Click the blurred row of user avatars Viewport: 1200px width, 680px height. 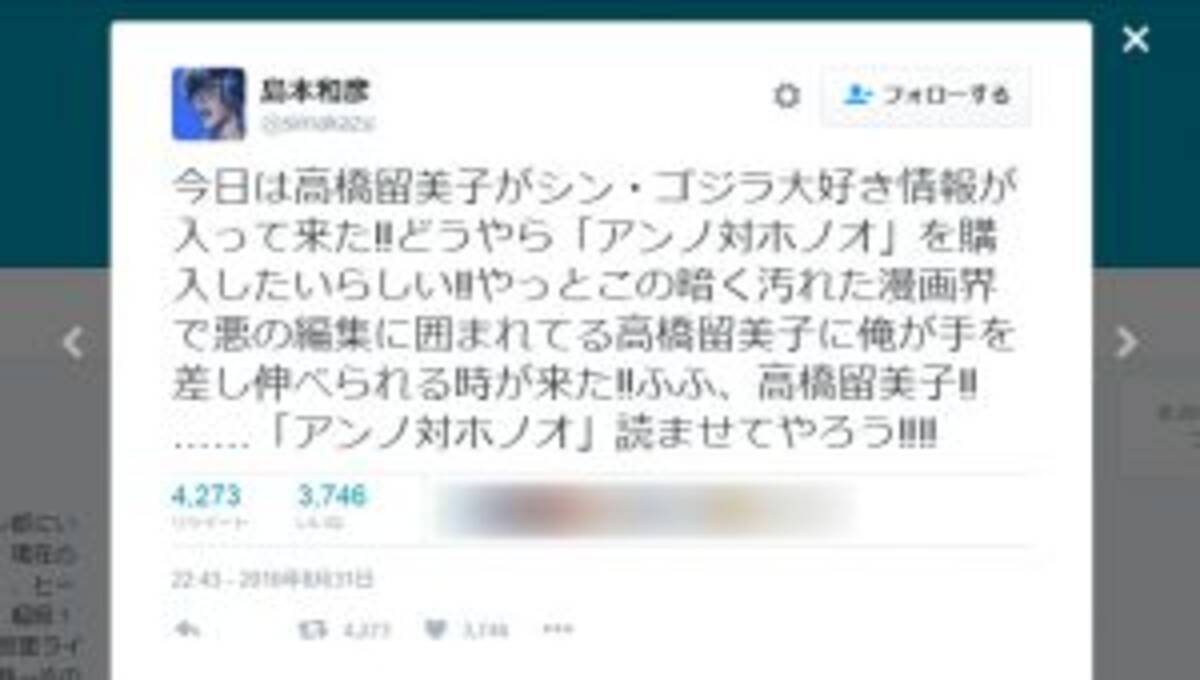[x=645, y=509]
